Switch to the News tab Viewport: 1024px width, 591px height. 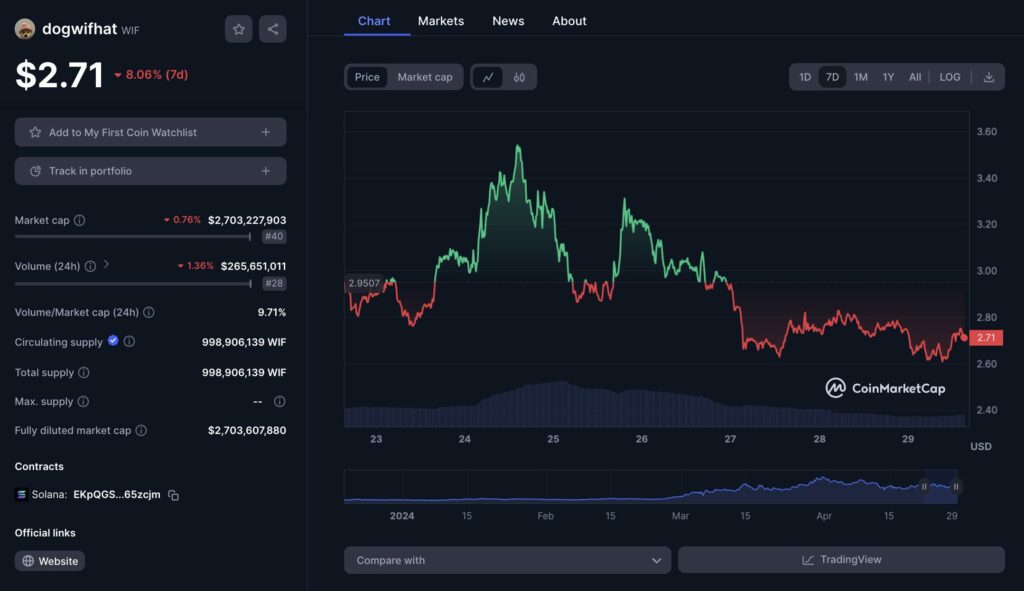508,21
